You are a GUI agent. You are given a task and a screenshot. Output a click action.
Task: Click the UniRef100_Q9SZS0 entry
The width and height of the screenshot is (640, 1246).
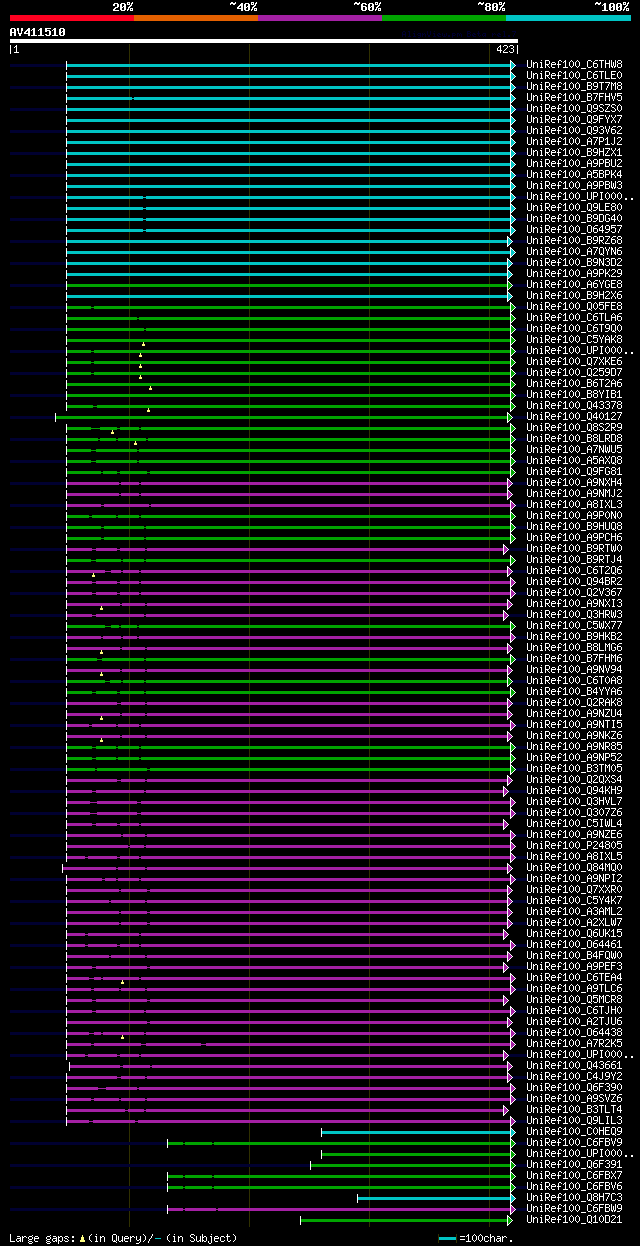[574, 108]
